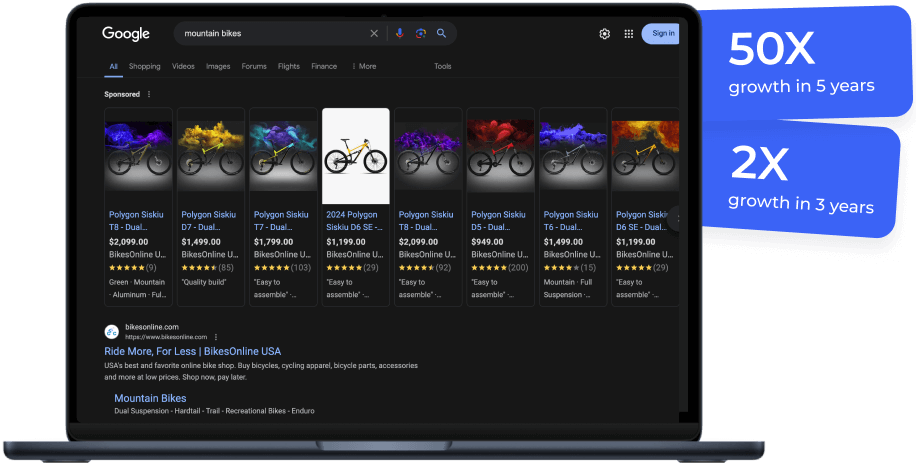
Task: Clear the search box with X icon
Action: click(374, 33)
